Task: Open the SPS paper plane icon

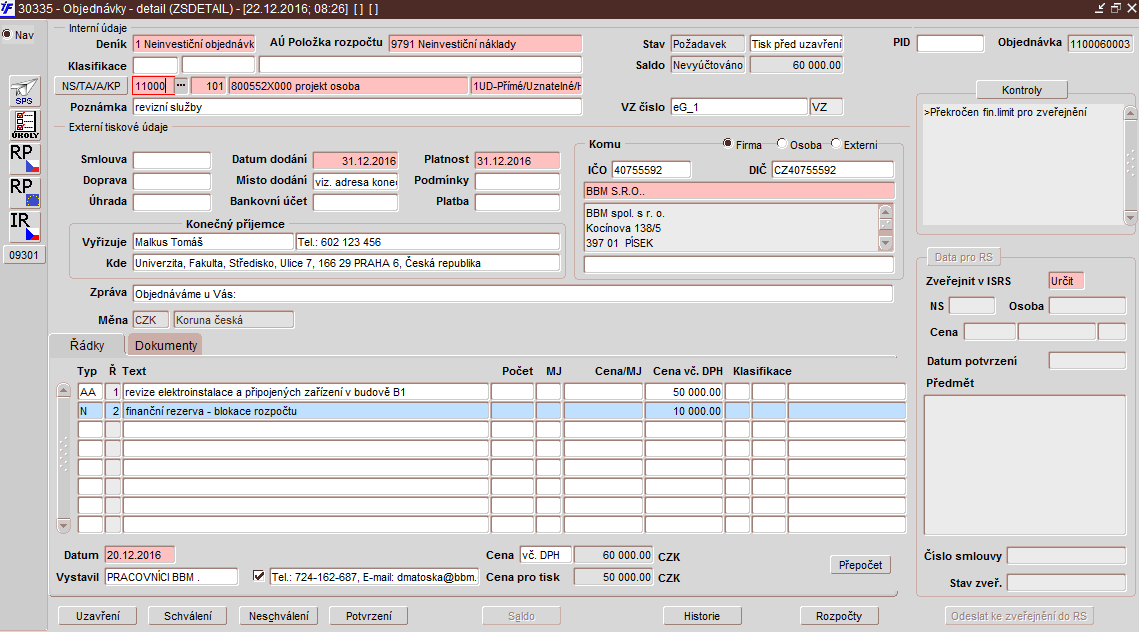Action: point(24,91)
